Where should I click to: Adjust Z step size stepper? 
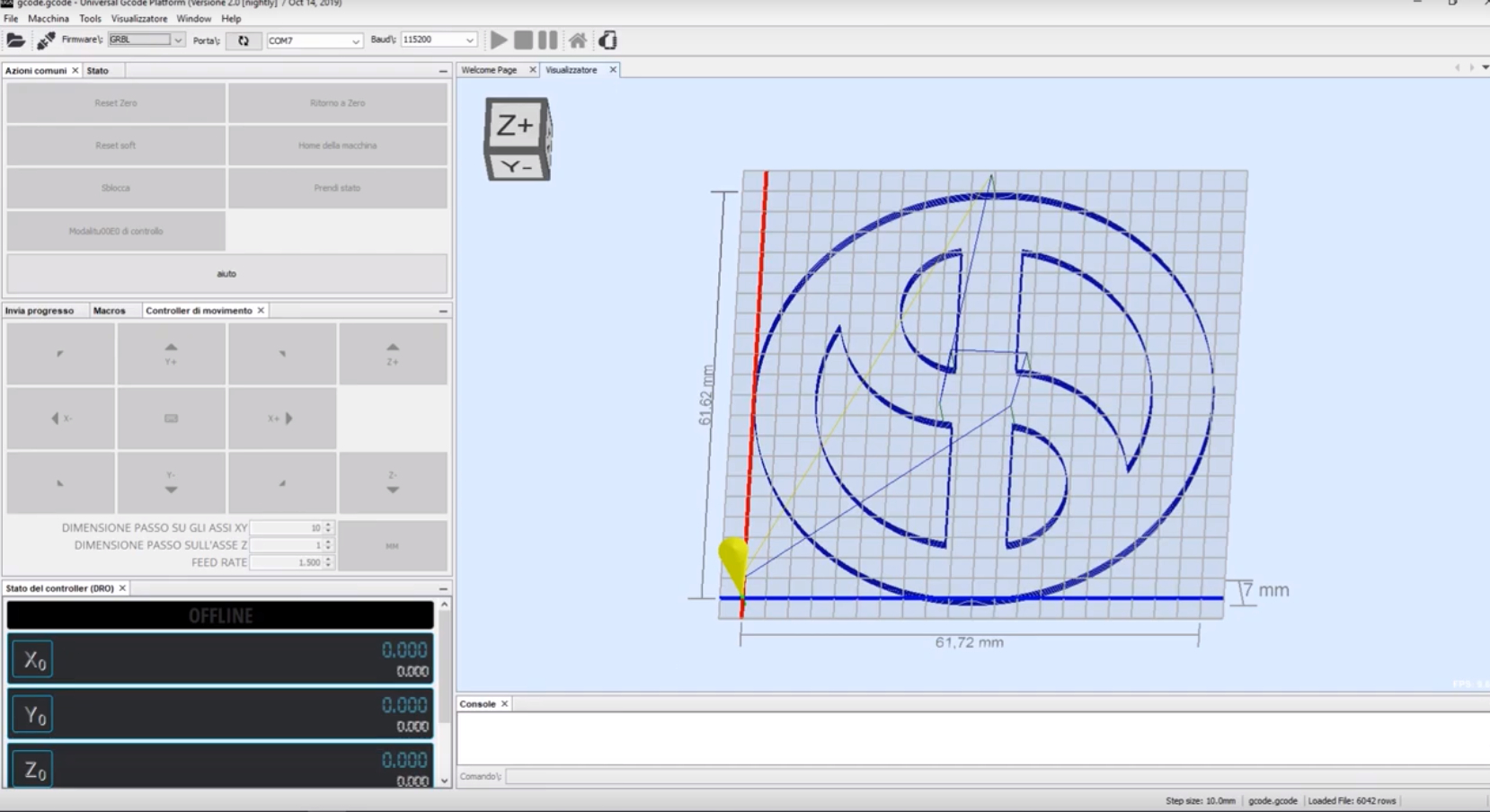tap(328, 545)
